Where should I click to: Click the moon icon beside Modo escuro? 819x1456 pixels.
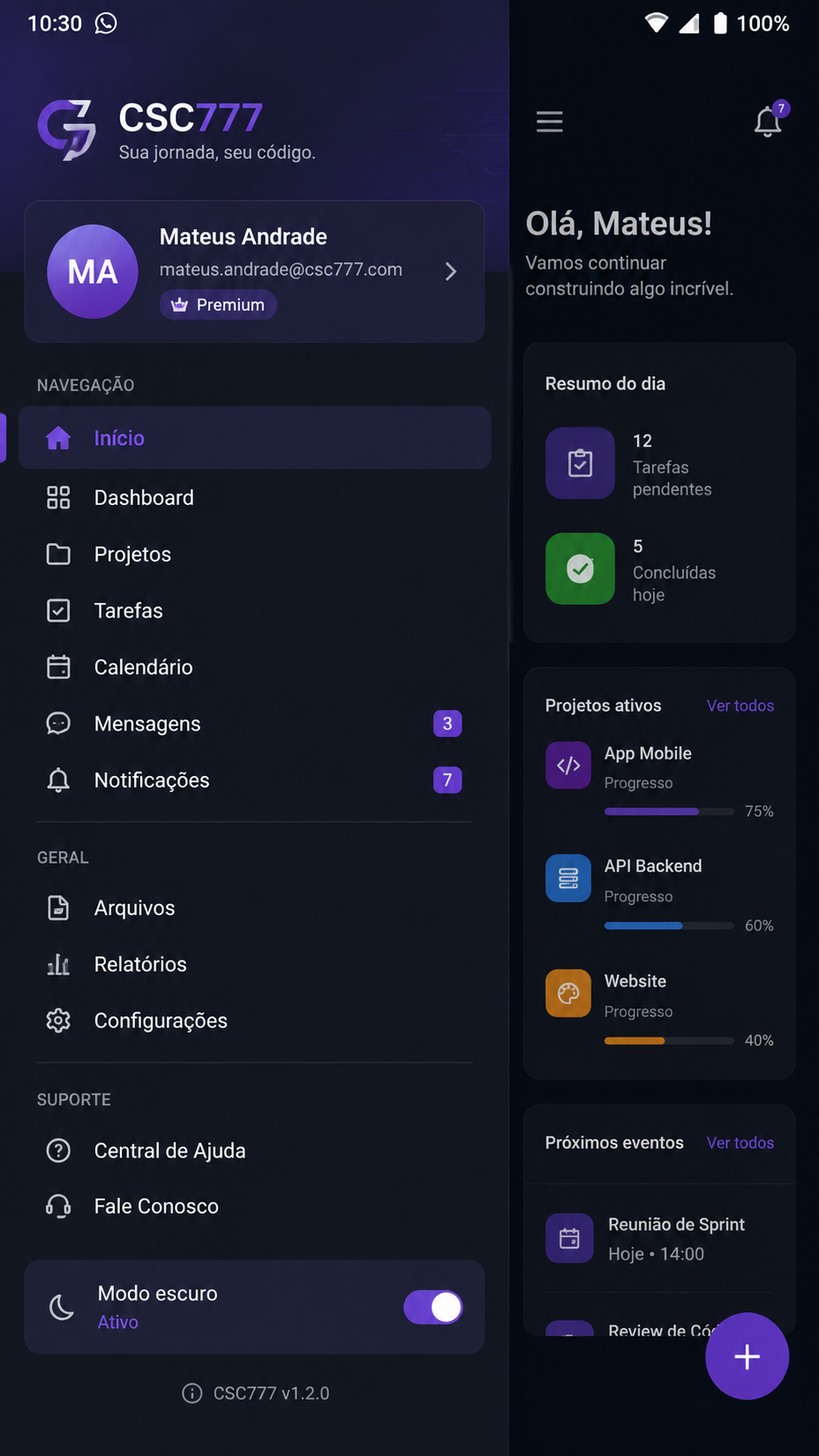(x=62, y=1307)
